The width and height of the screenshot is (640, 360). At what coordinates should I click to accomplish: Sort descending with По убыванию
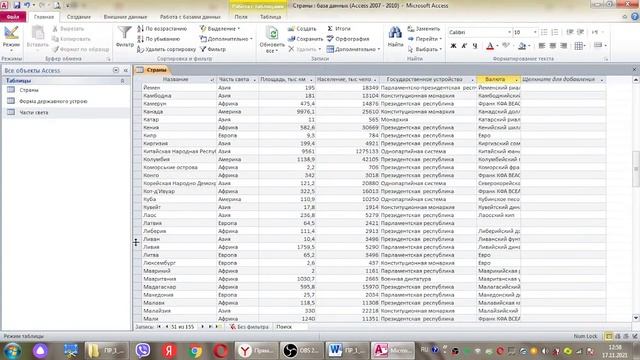158,39
